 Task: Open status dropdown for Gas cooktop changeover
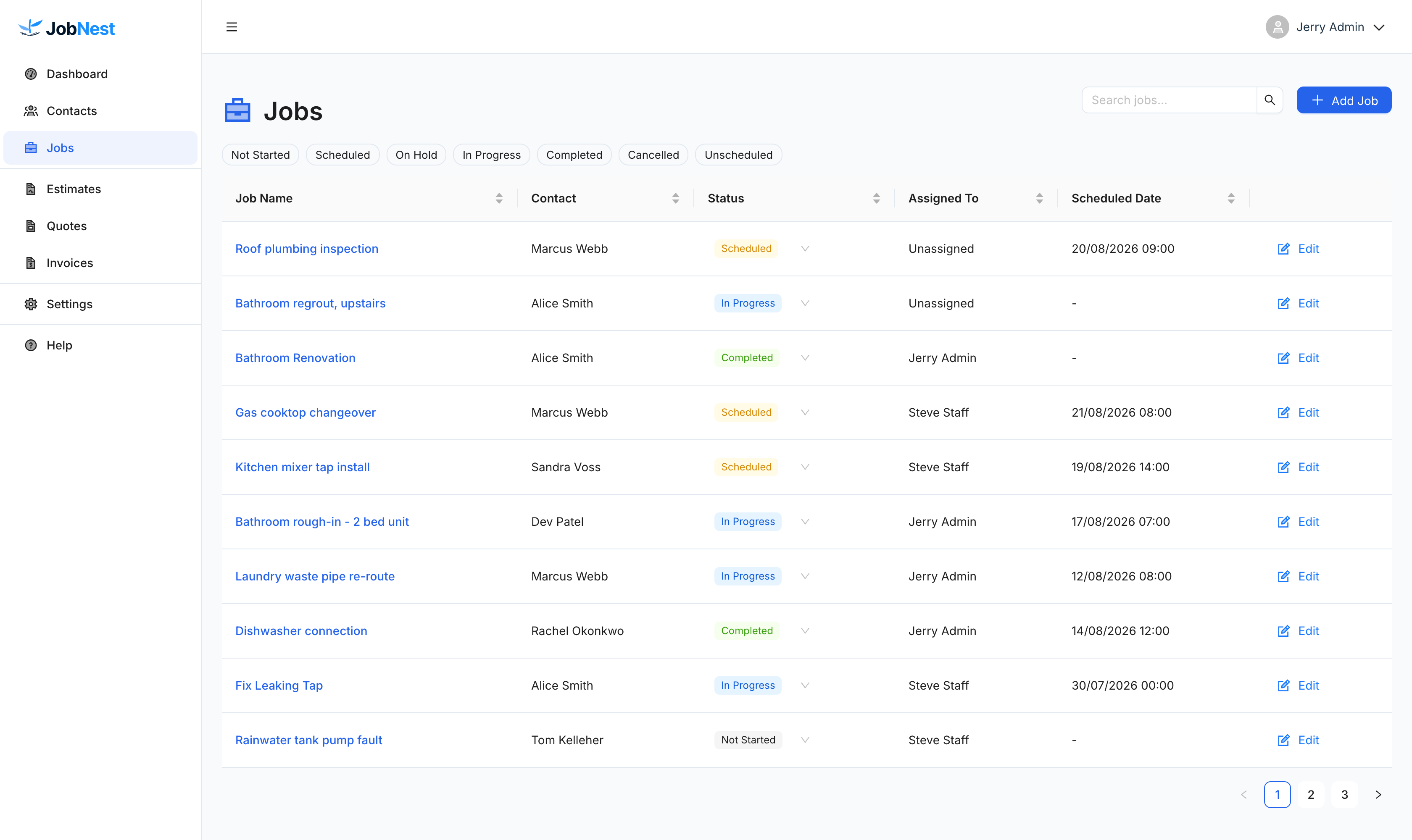805,412
